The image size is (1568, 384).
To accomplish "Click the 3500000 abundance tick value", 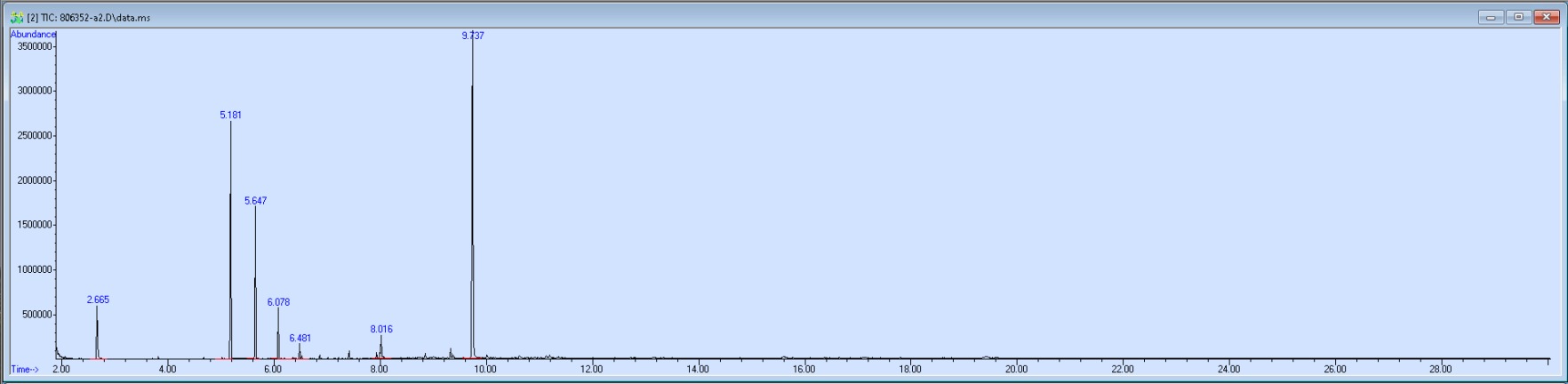I will pyautogui.click(x=35, y=46).
